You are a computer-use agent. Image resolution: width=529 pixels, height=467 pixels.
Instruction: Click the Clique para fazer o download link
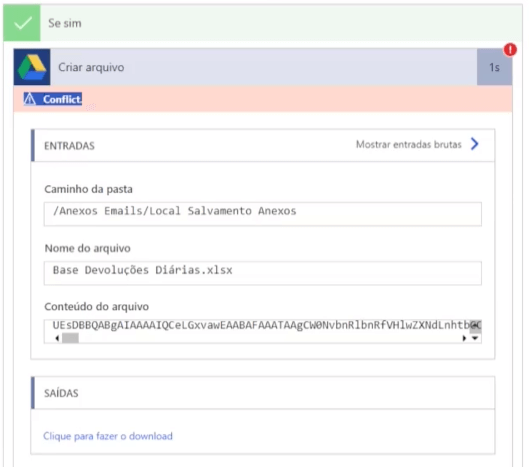pyautogui.click(x=108, y=436)
